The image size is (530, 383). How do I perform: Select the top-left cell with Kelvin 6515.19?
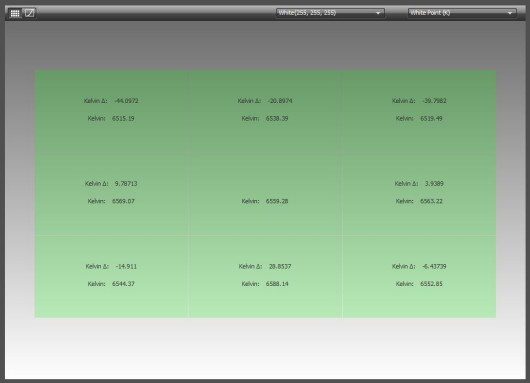[112, 112]
